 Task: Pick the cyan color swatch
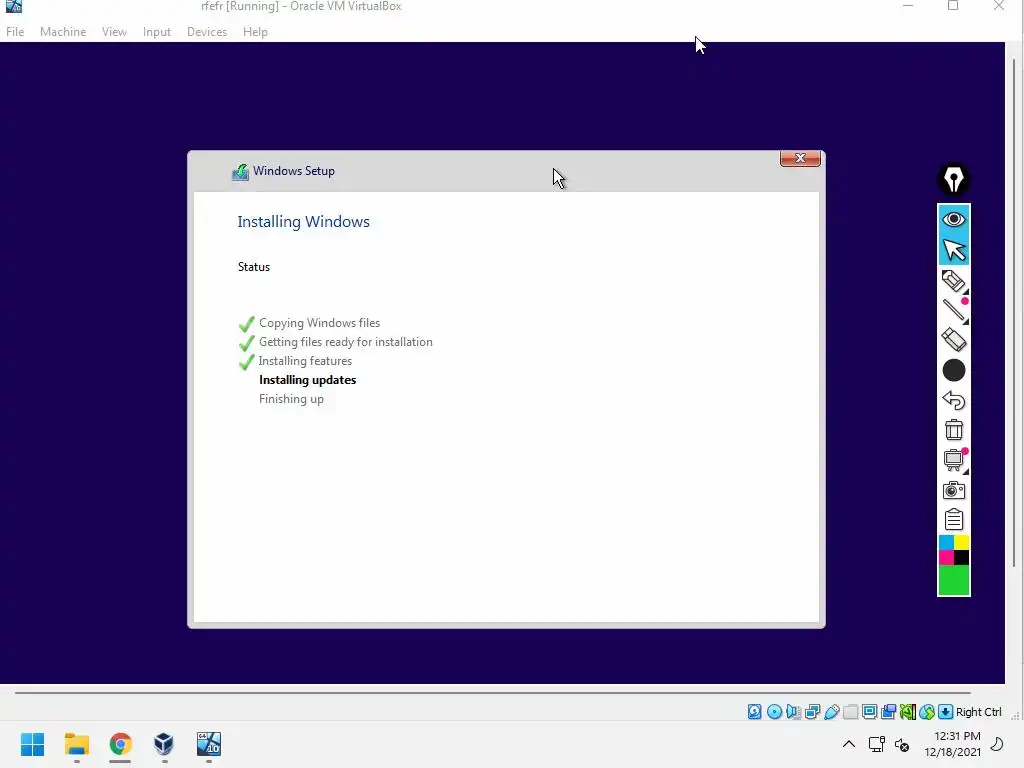tap(946, 543)
